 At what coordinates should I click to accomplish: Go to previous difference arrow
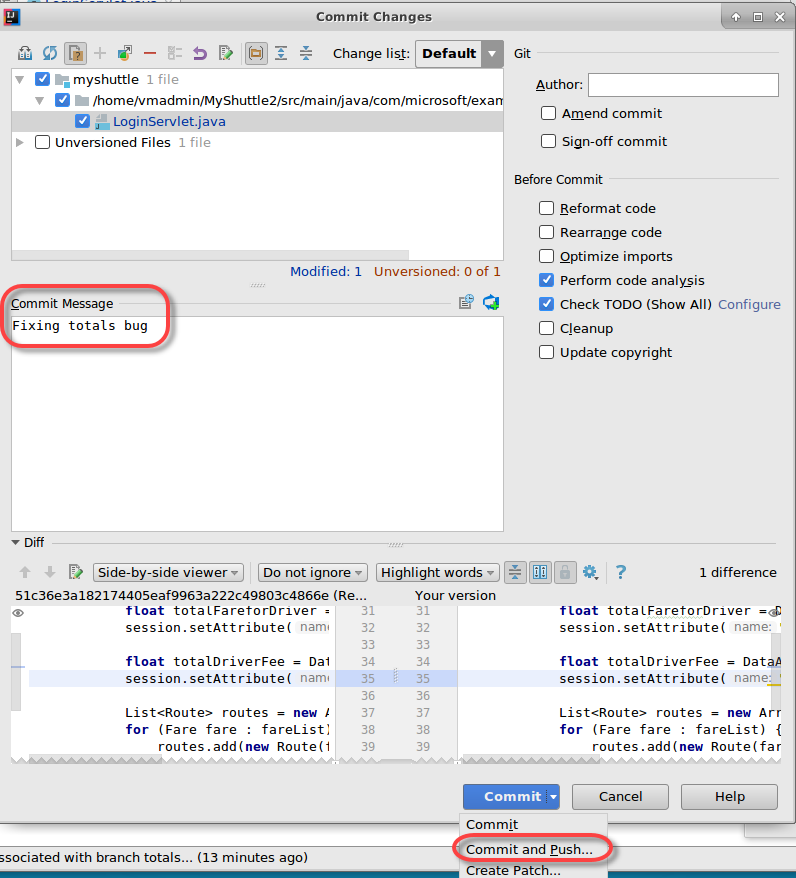25,572
